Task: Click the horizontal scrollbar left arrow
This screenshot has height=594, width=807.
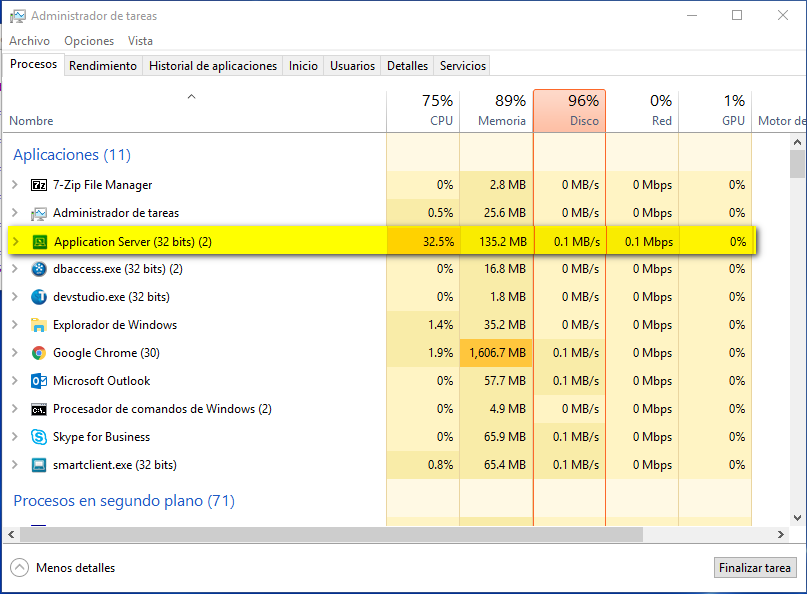Action: 11,535
